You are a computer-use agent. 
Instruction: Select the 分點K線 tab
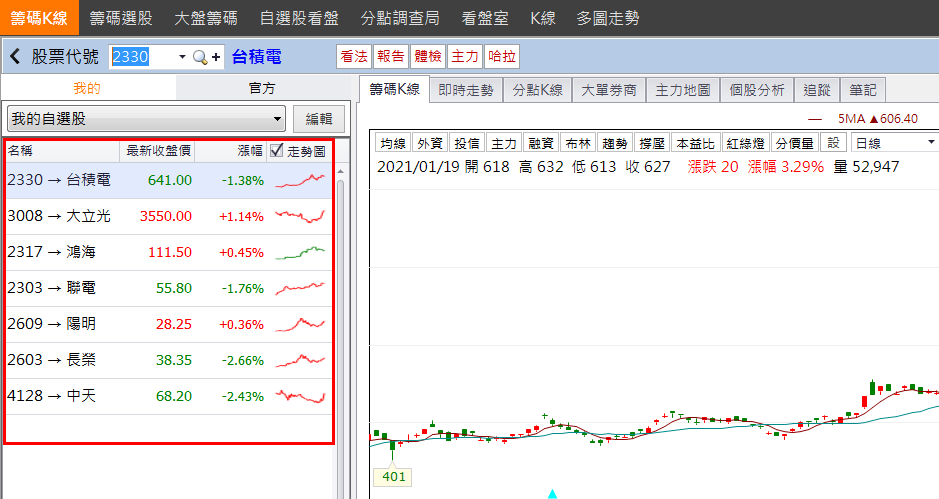537,90
